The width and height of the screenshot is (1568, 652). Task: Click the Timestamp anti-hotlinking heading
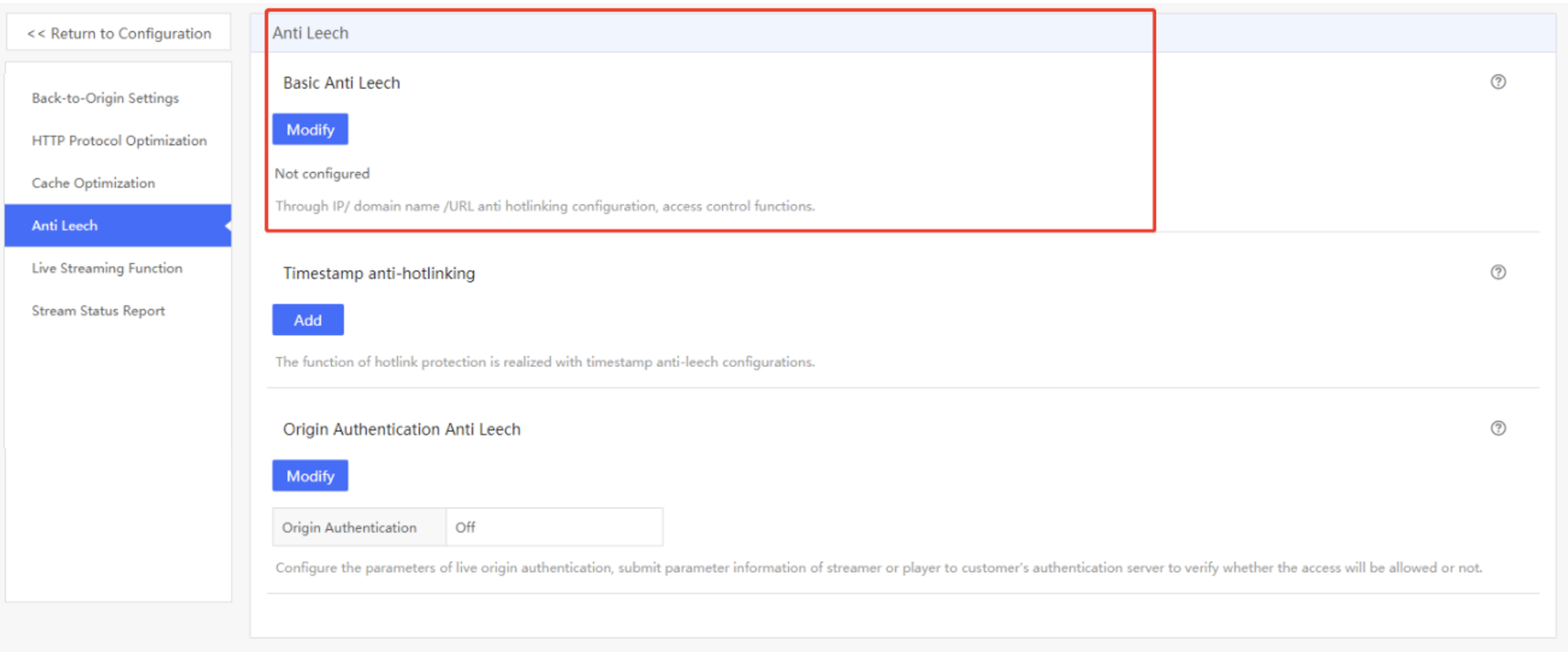[x=379, y=273]
